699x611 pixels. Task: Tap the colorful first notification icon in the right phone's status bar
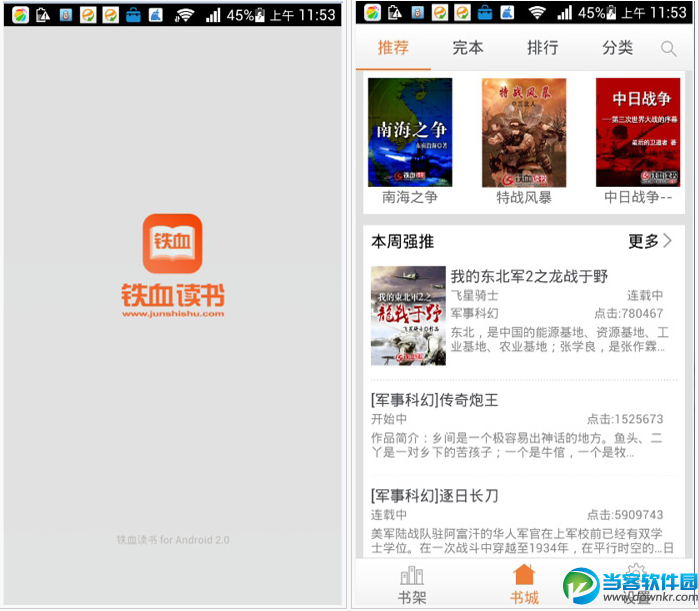tap(373, 12)
